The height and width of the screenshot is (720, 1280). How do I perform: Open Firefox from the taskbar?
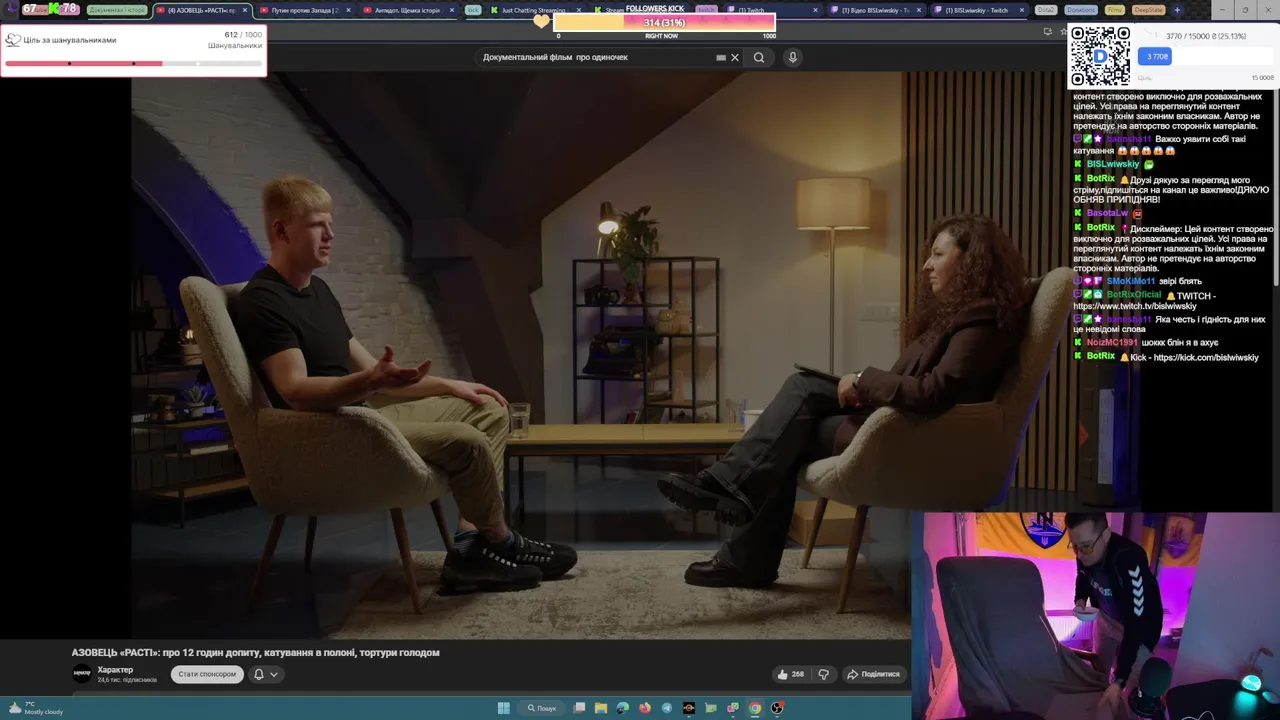click(645, 708)
